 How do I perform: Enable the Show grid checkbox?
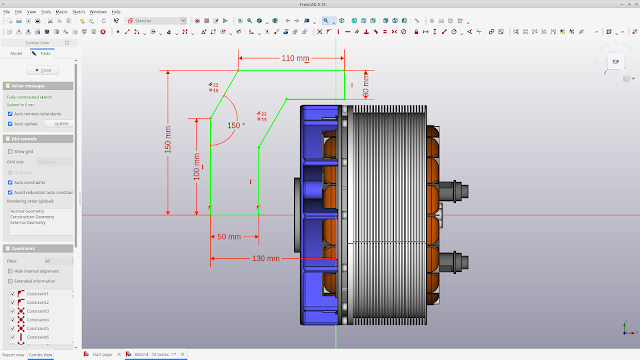10,151
